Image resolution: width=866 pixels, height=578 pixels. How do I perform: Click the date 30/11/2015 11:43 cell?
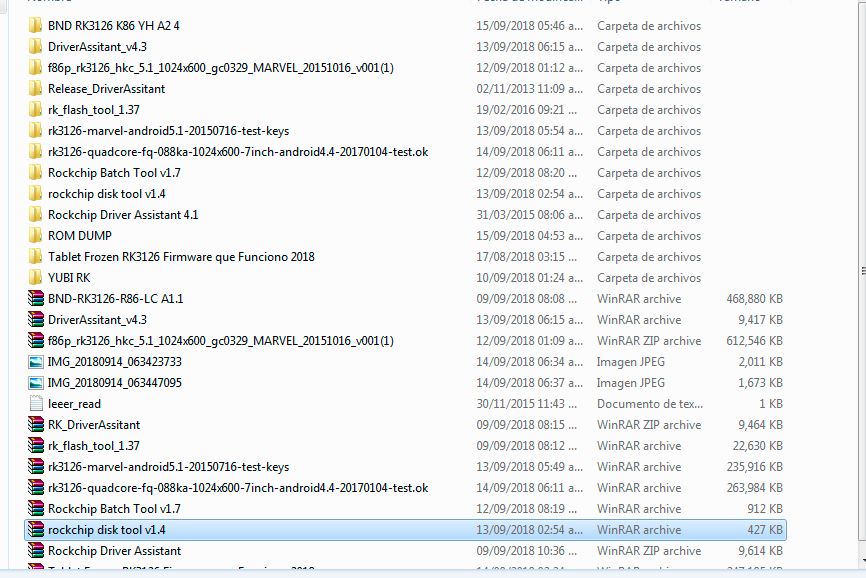526,404
